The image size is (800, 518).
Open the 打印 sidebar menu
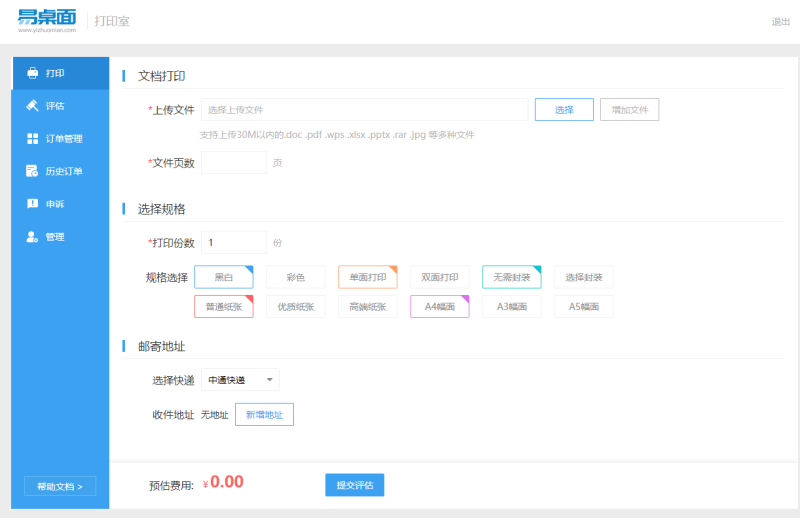click(60, 73)
